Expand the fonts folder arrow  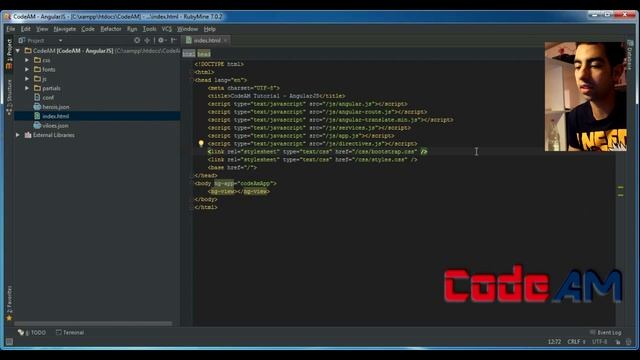pos(27,69)
